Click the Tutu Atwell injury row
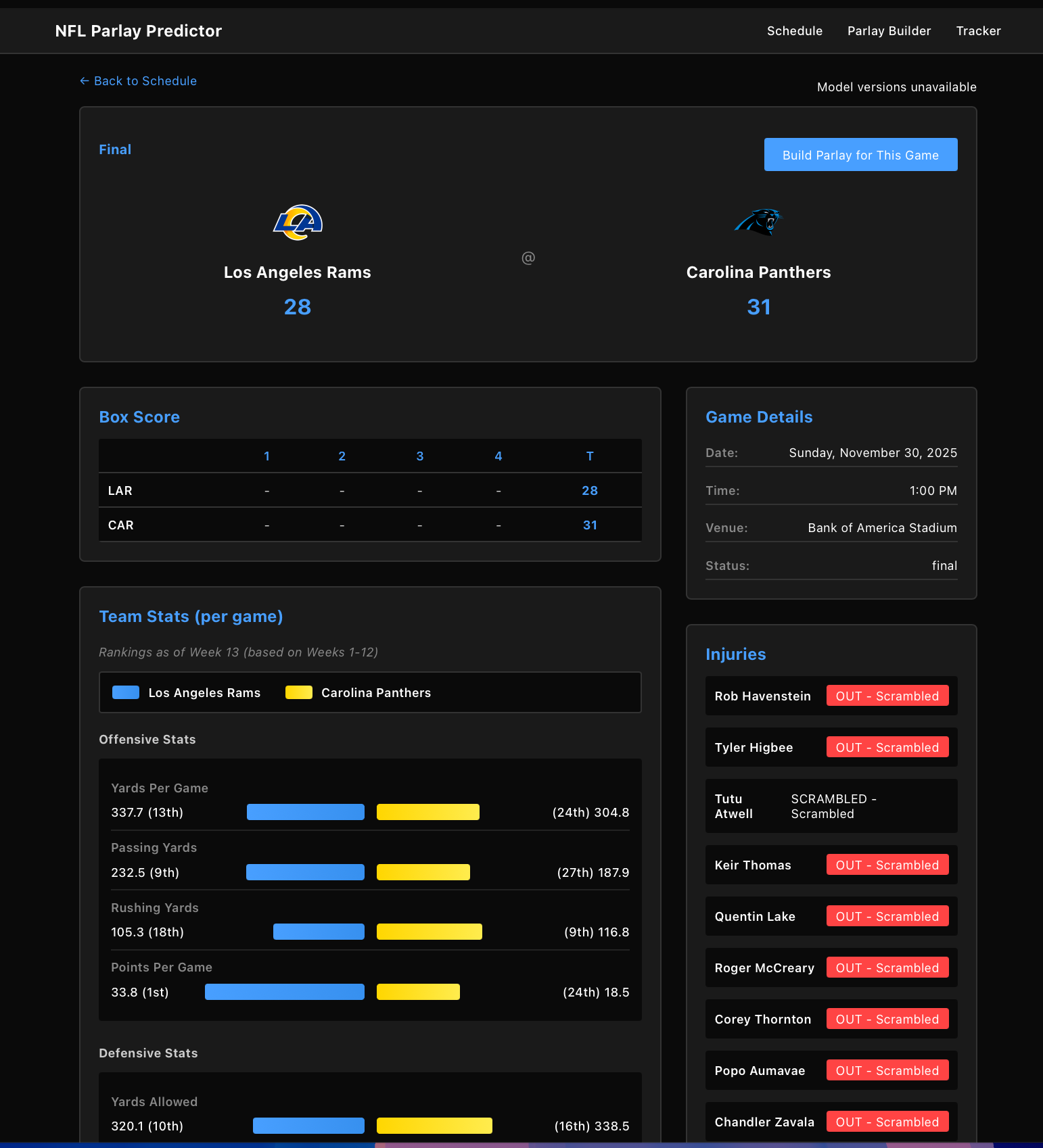 (x=831, y=806)
